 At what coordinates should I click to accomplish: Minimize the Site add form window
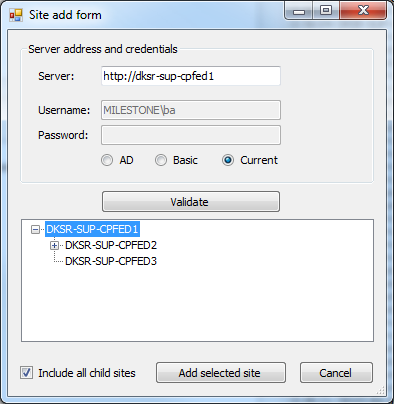click(x=299, y=11)
